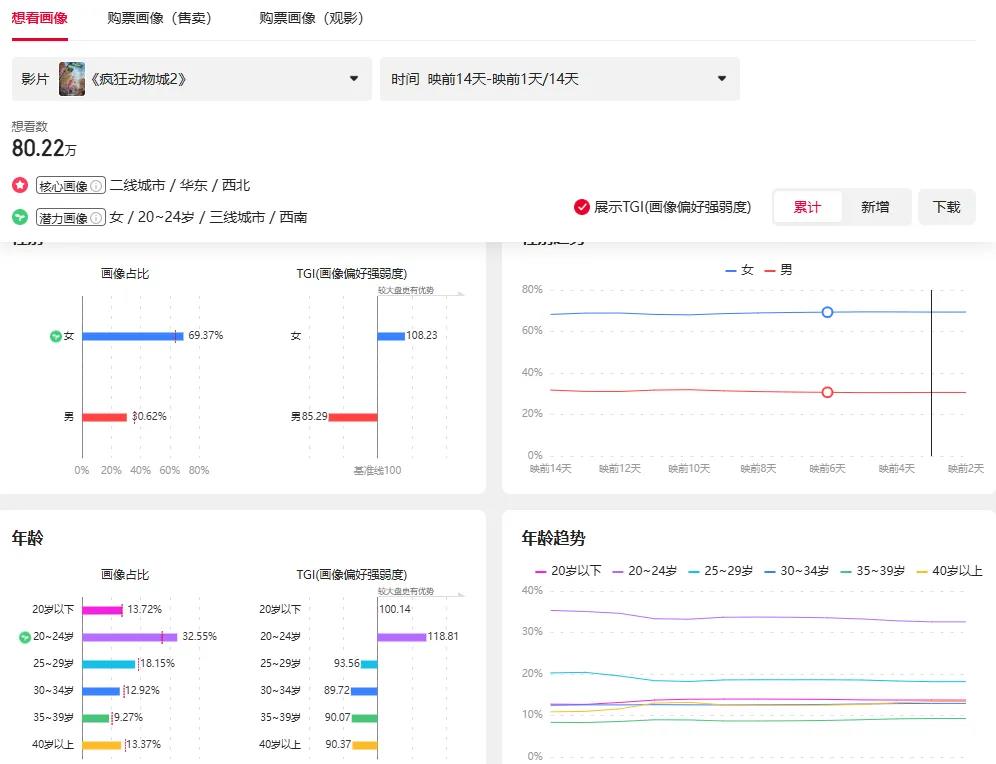Switch to 购票画像（售卖） tab
Viewport: 996px width, 764px height.
(161, 17)
